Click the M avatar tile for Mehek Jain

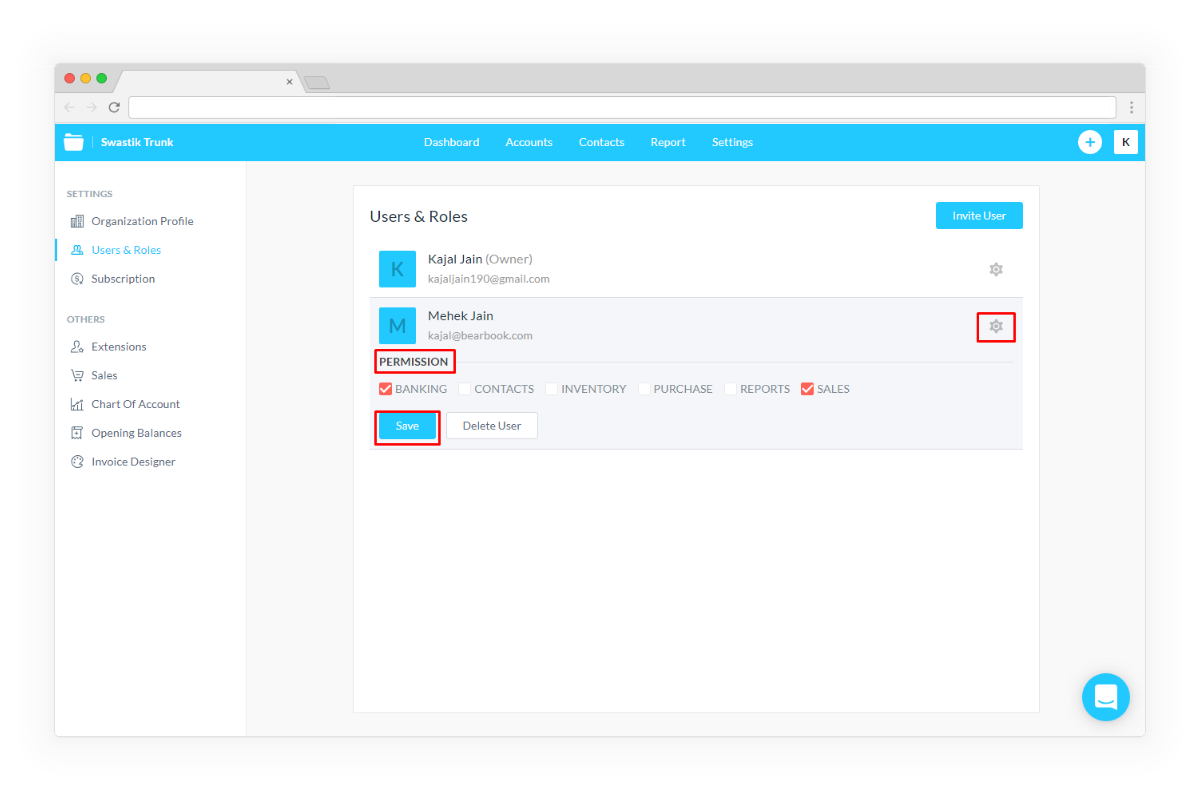[x=397, y=326]
